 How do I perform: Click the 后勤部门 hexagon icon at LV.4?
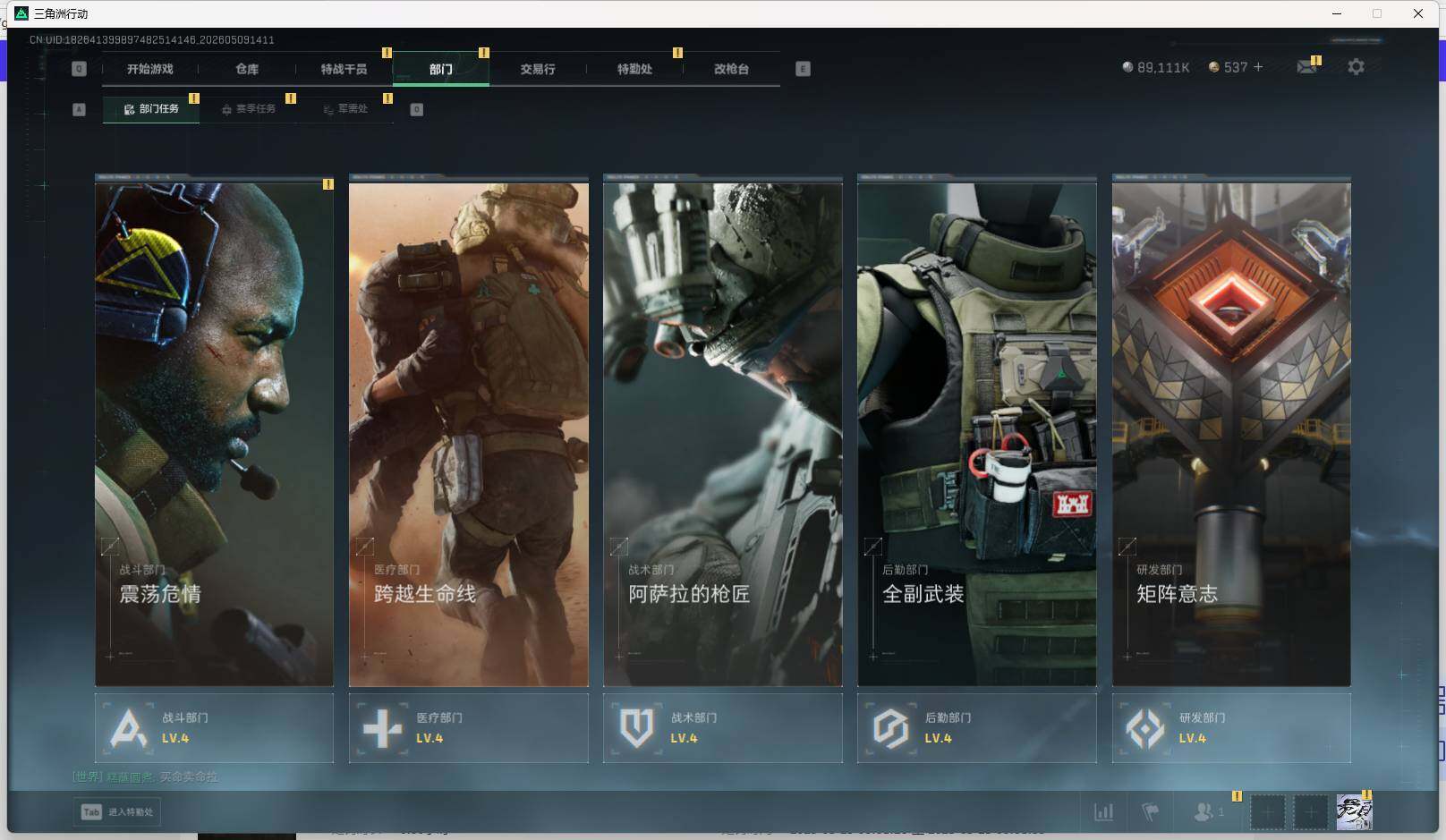pyautogui.click(x=890, y=728)
